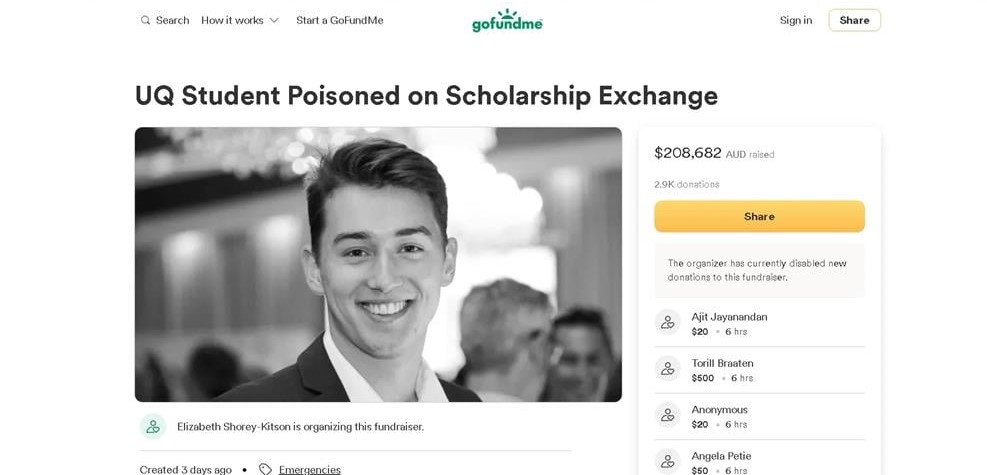Click the yellow Share button
This screenshot has width=987, height=475.
759,216
